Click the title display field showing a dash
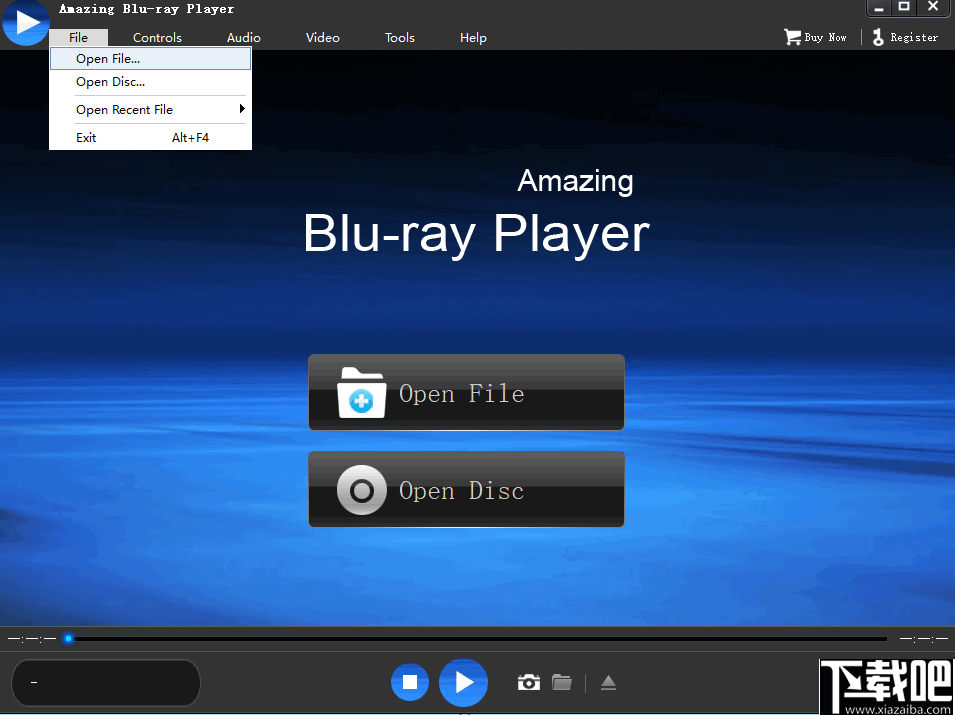Image resolution: width=955 pixels, height=715 pixels. pos(105,682)
